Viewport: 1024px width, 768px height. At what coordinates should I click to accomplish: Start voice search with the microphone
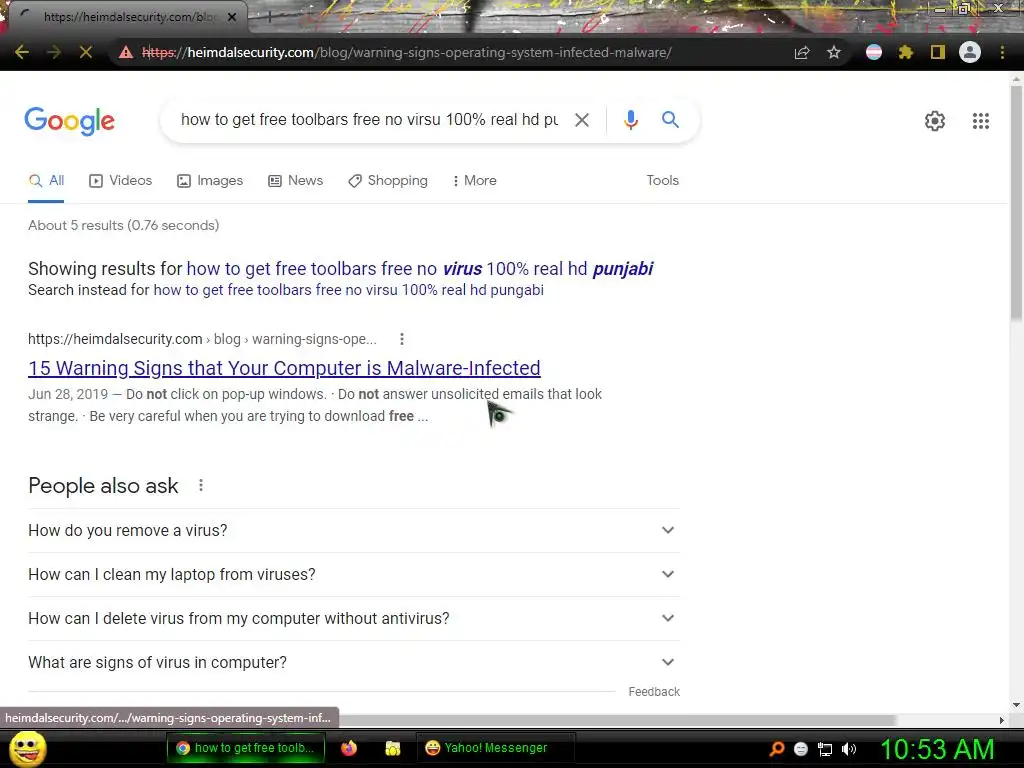click(x=630, y=120)
